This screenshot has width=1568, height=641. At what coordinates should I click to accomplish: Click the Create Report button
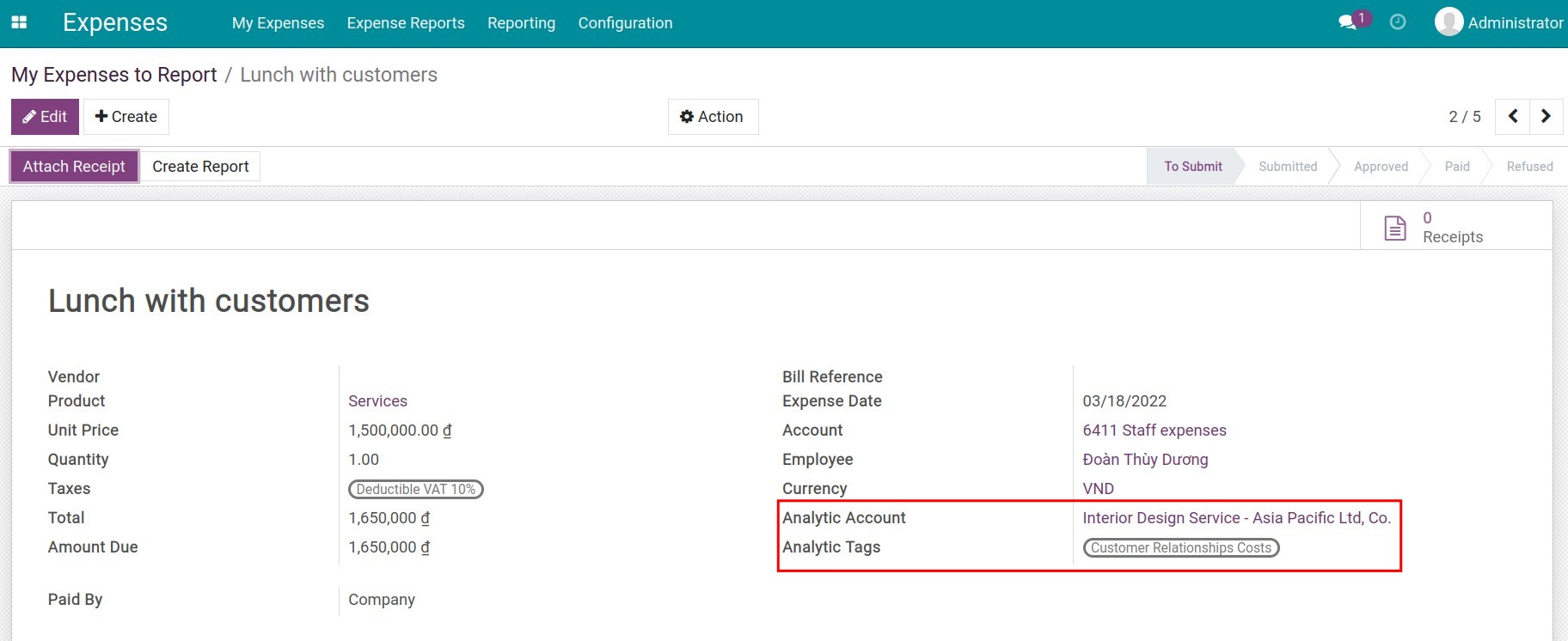point(200,167)
